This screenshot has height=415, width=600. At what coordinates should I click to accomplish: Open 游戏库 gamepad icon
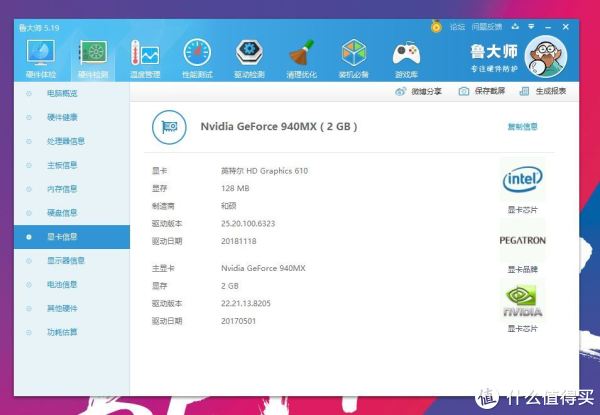tap(406, 54)
